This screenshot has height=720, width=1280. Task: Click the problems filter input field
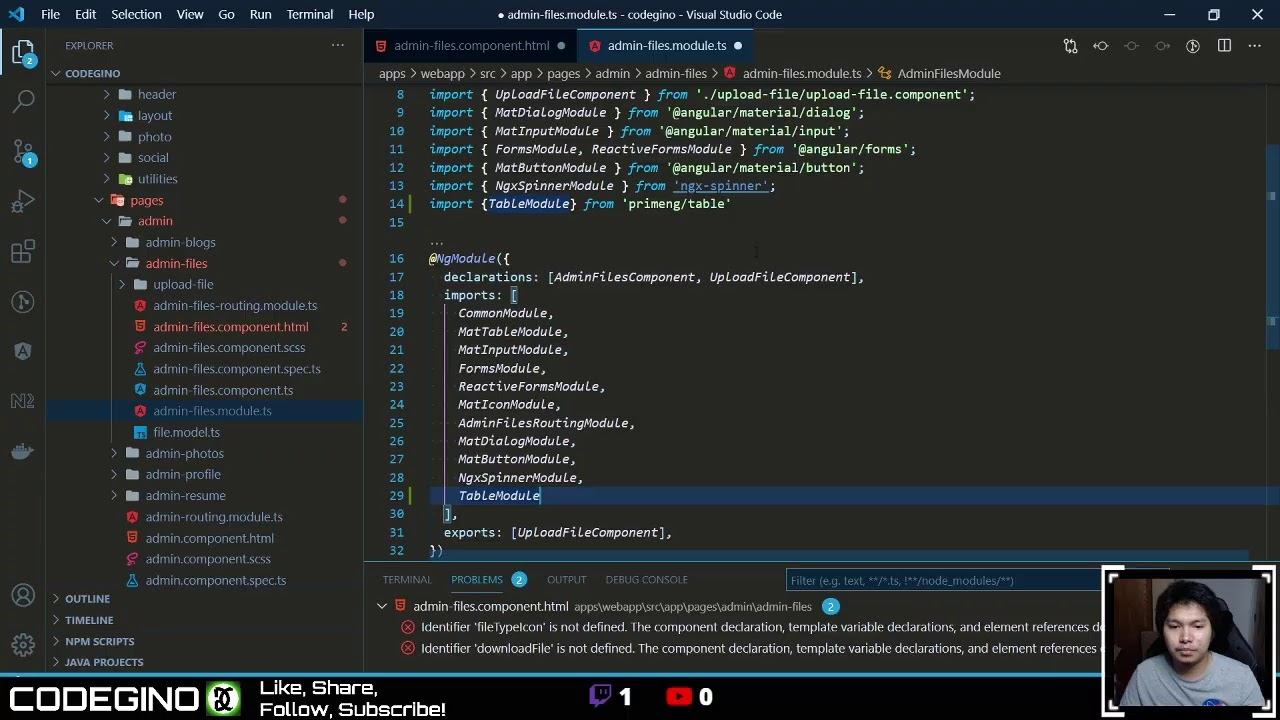(940, 580)
